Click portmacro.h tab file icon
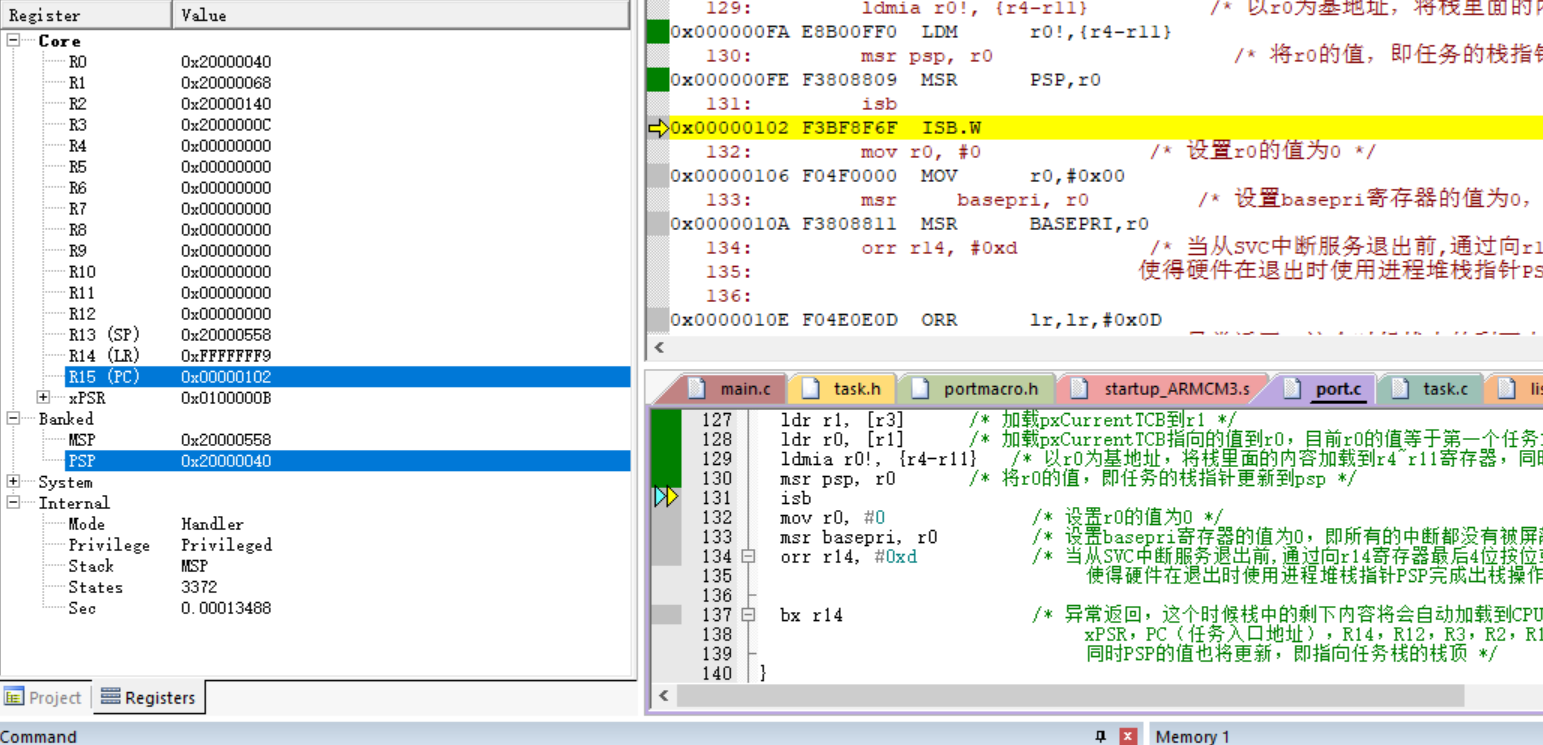 tap(921, 388)
